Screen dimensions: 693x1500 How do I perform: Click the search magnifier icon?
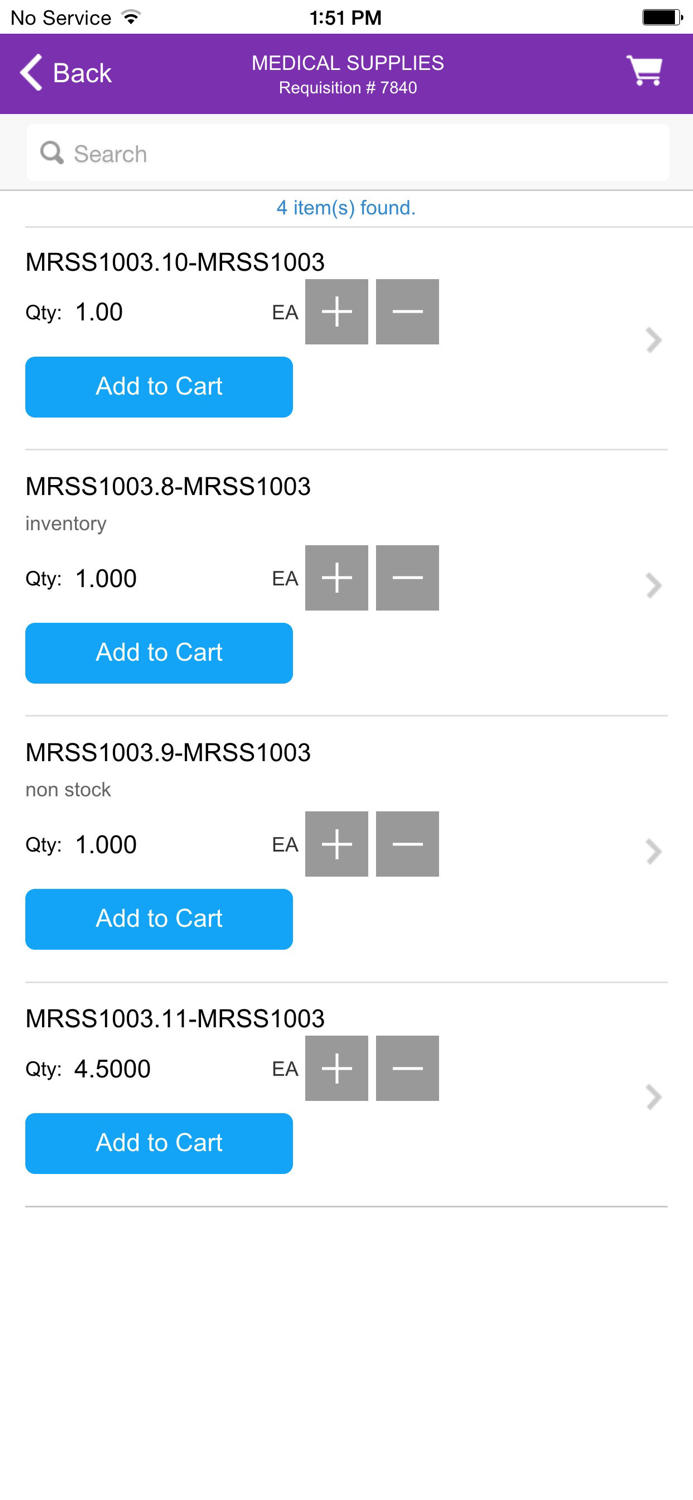pyautogui.click(x=51, y=153)
